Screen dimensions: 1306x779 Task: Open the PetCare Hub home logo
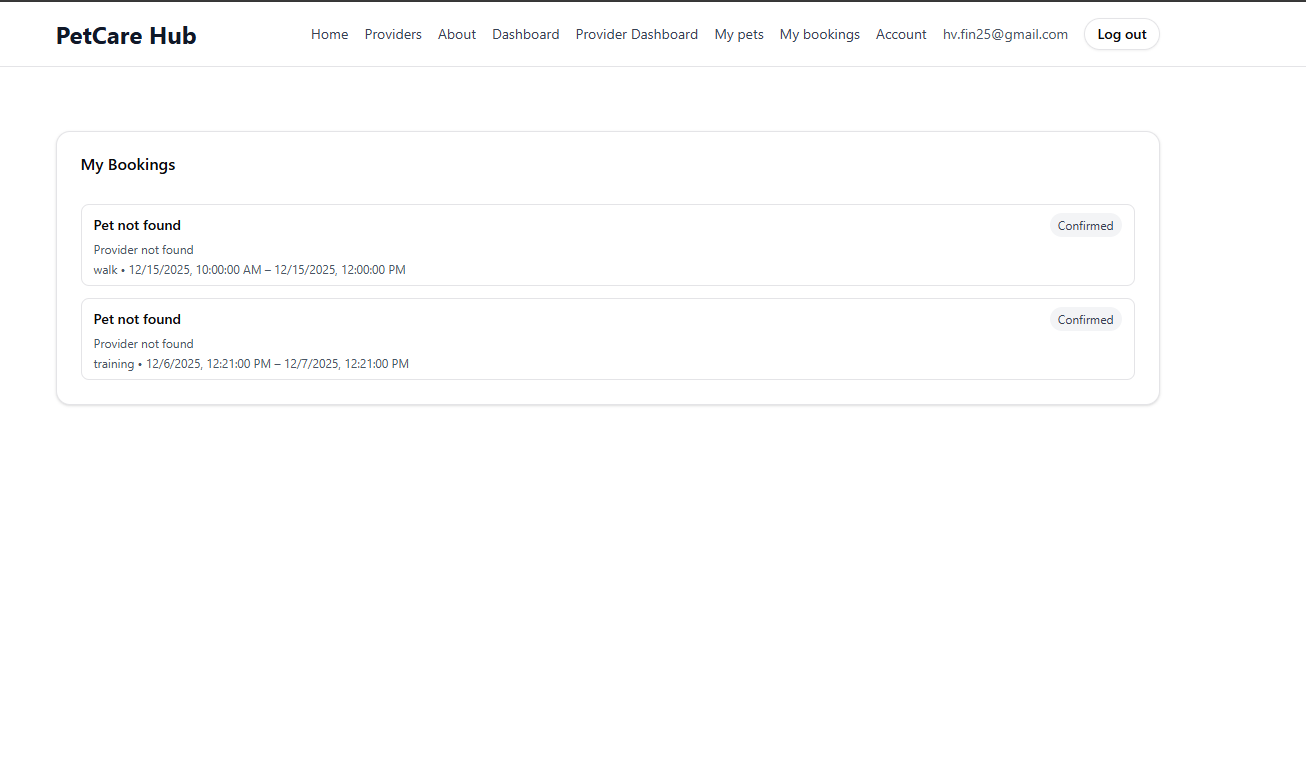pos(126,35)
